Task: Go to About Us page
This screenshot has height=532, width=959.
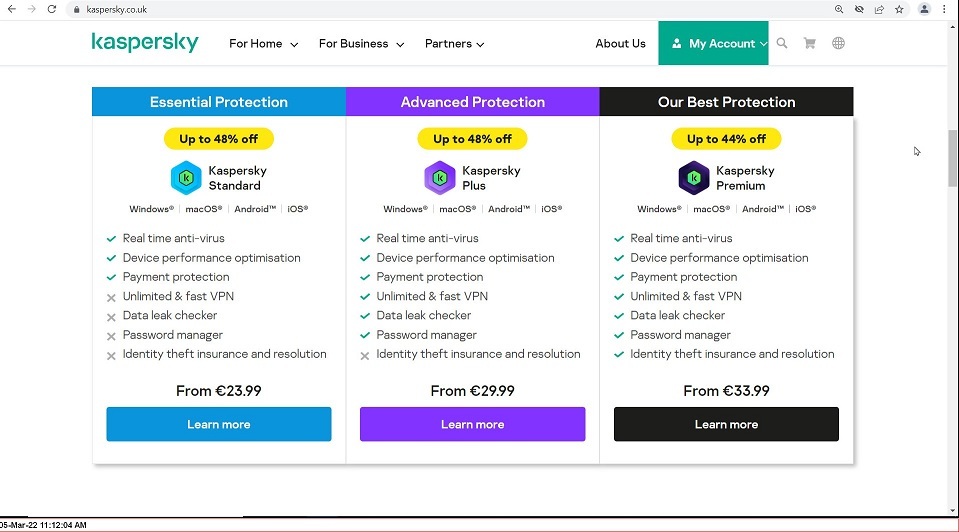Action: (x=620, y=43)
